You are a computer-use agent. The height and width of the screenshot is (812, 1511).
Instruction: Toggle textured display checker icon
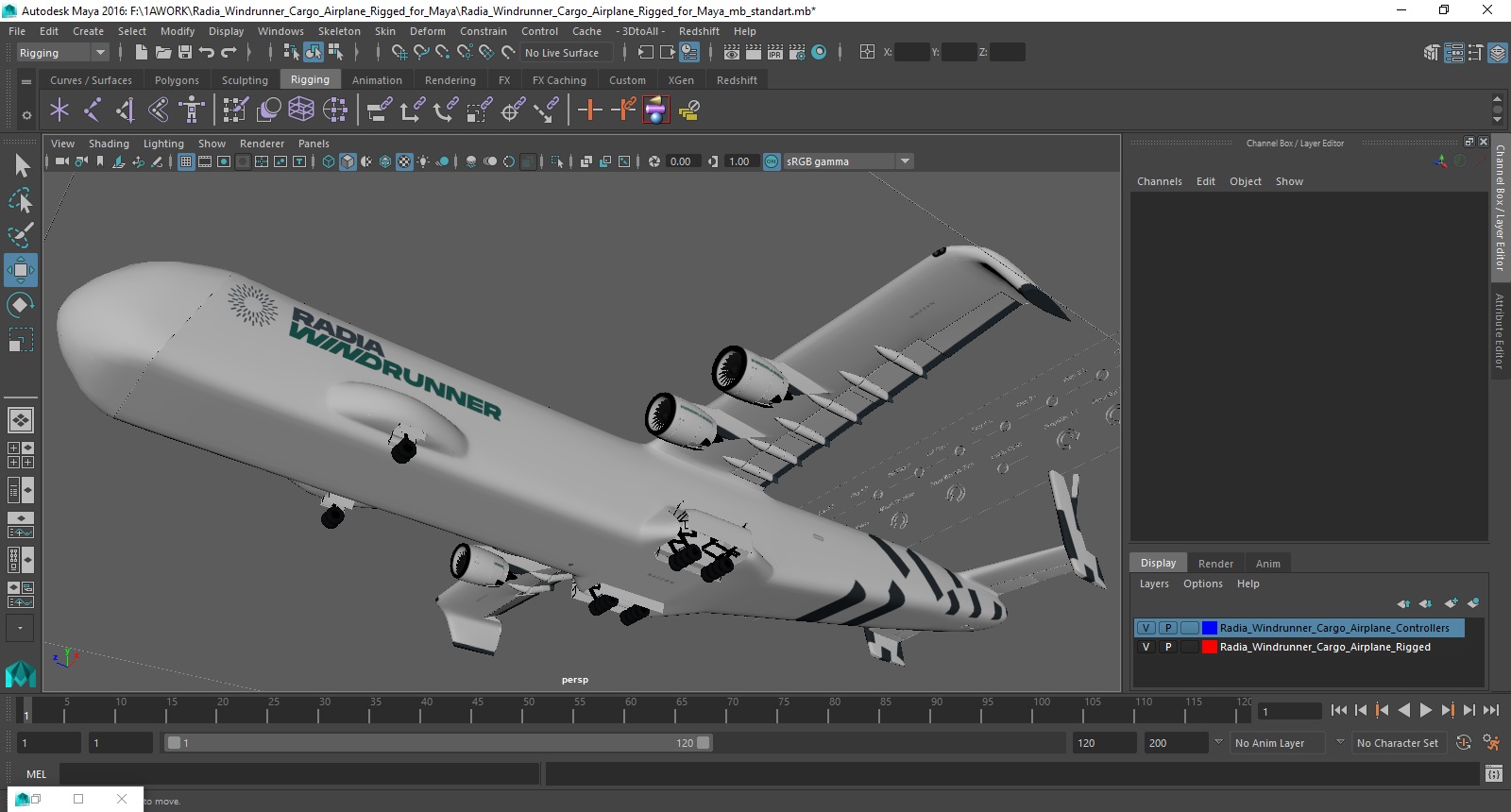point(404,161)
